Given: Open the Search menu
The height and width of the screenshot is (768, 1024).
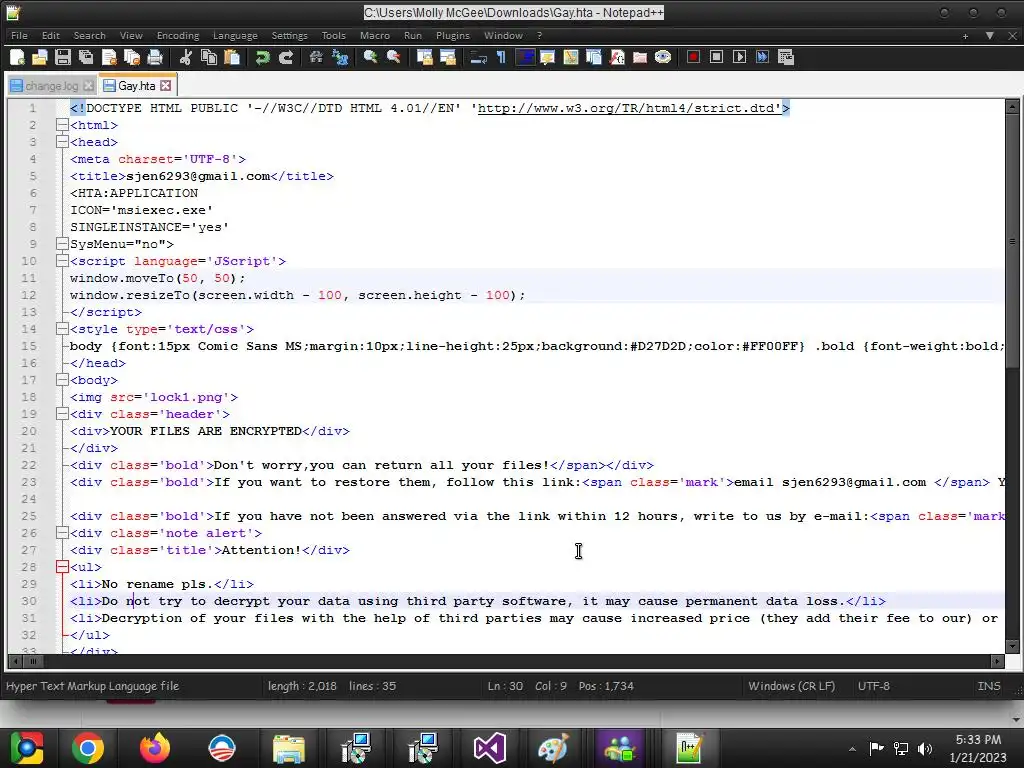Looking at the screenshot, I should 89,36.
